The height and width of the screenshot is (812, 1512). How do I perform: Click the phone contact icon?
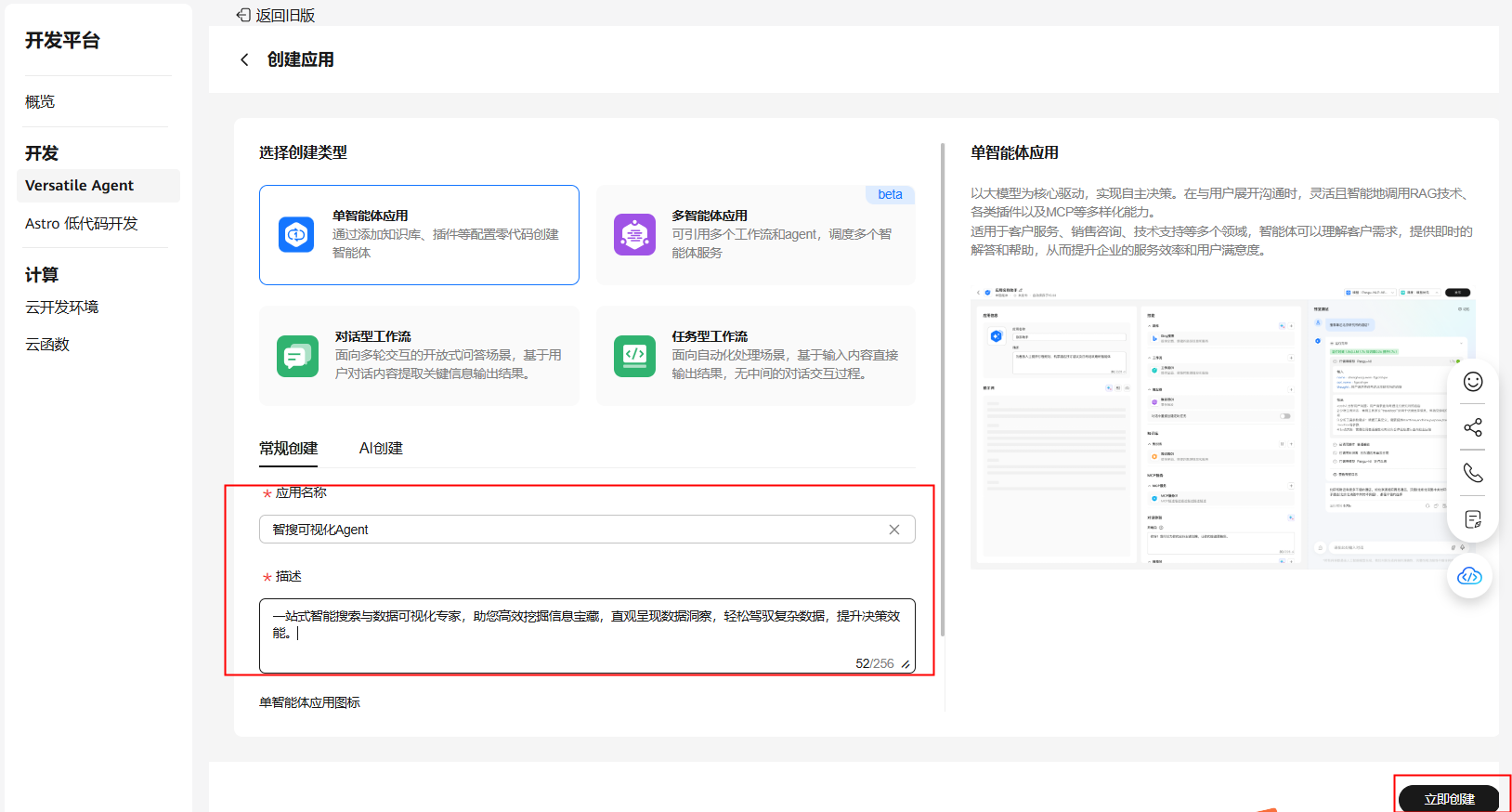[x=1473, y=473]
